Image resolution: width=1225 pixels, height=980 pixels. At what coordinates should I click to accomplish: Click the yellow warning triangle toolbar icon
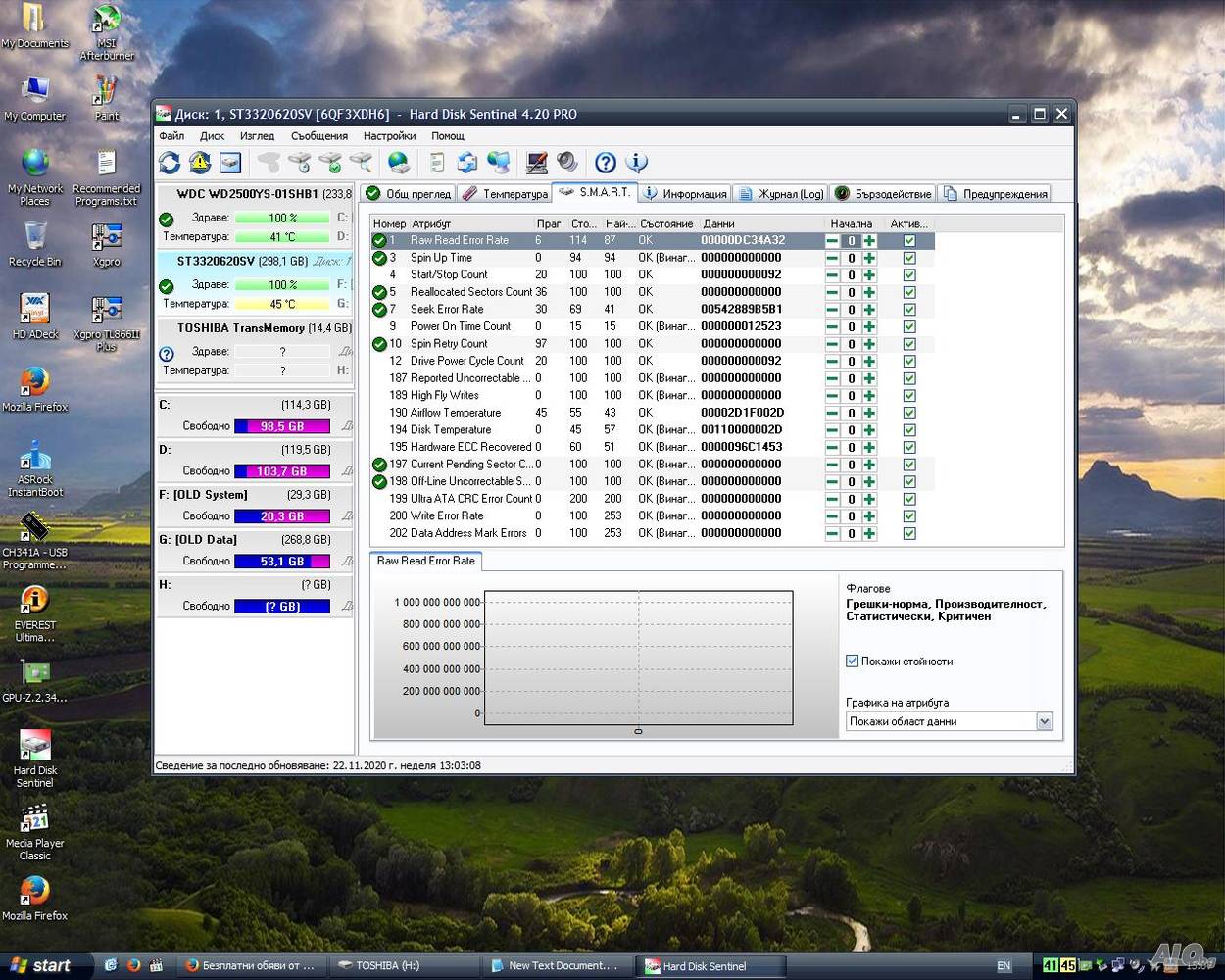coord(200,163)
